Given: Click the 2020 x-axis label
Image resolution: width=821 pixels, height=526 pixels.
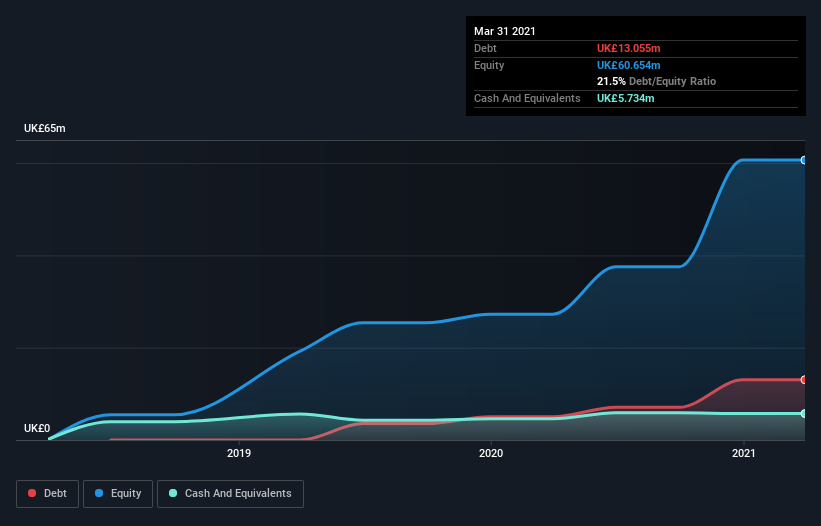Looking at the screenshot, I should (491, 453).
